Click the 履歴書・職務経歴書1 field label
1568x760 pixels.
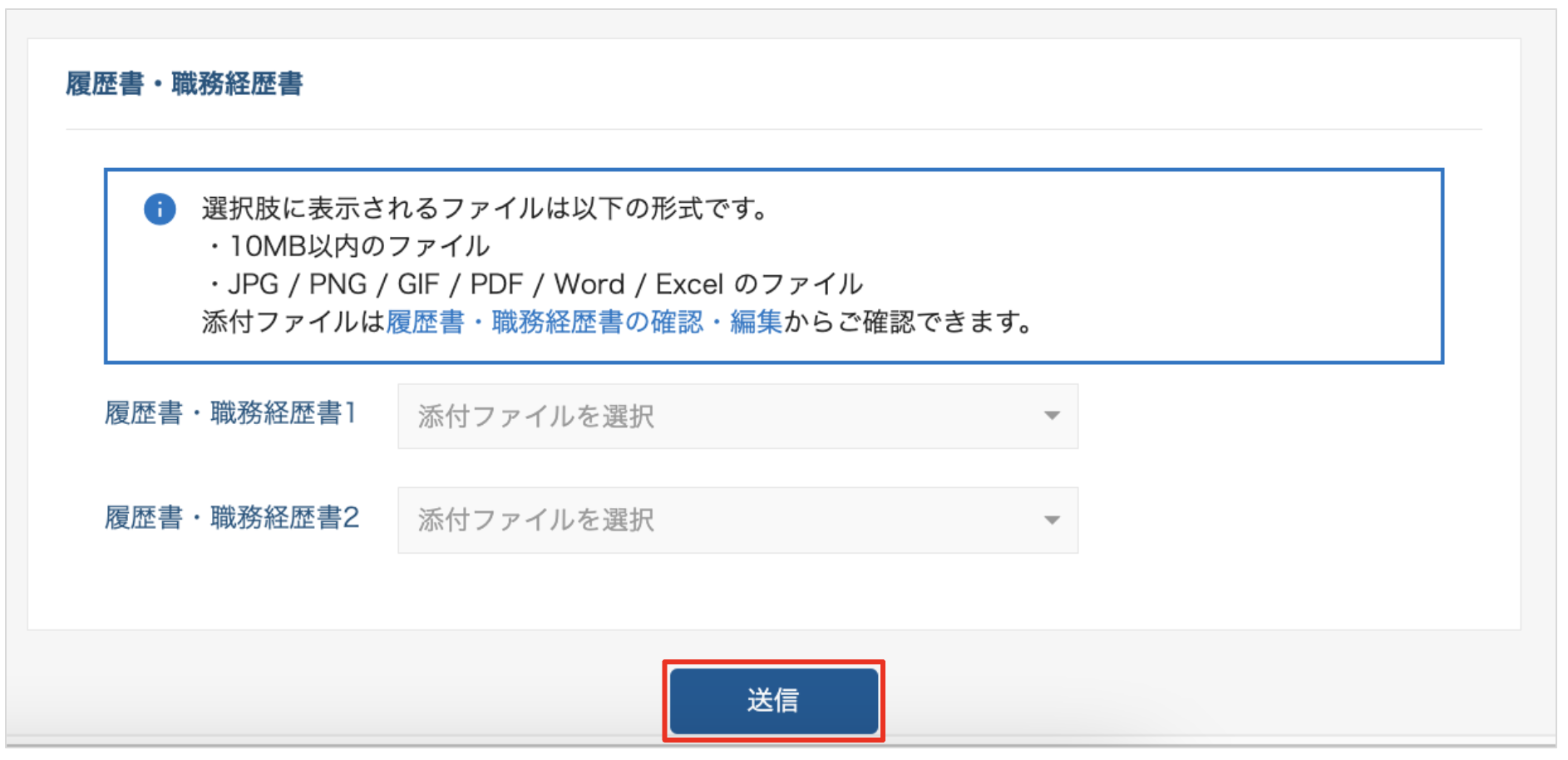click(x=231, y=412)
